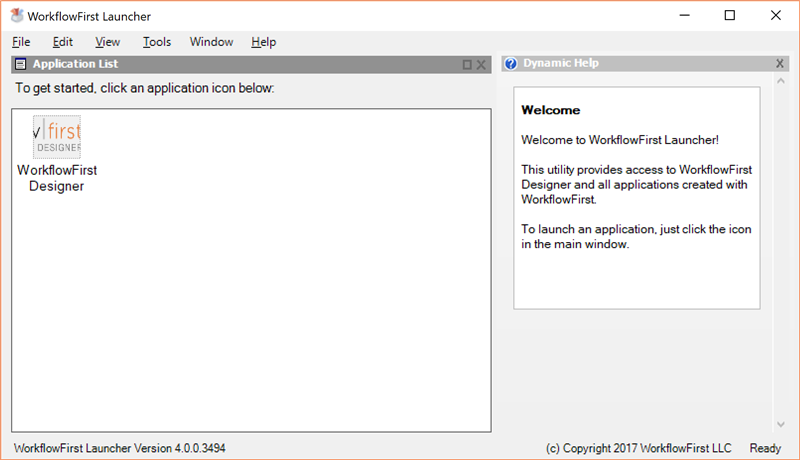Click the 'To launch an application' help paragraph
The image size is (800, 460).
pos(636,237)
